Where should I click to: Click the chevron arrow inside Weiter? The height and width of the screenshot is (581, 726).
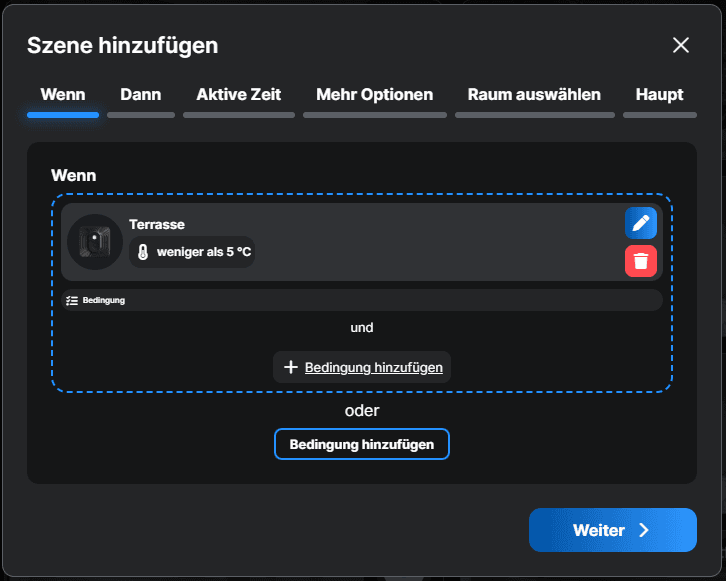click(x=644, y=530)
